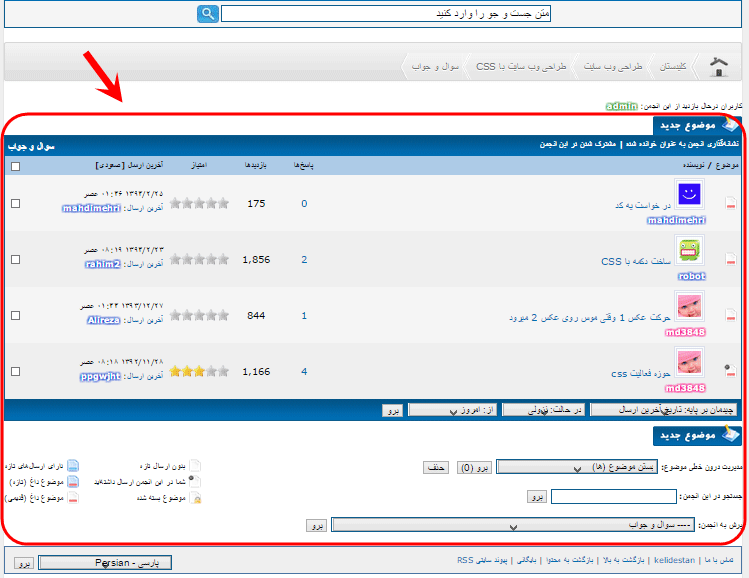Screen dimensions: 749x578
Task: Click the top 'موضوع جدید' new topic button
Action: (x=697, y=125)
